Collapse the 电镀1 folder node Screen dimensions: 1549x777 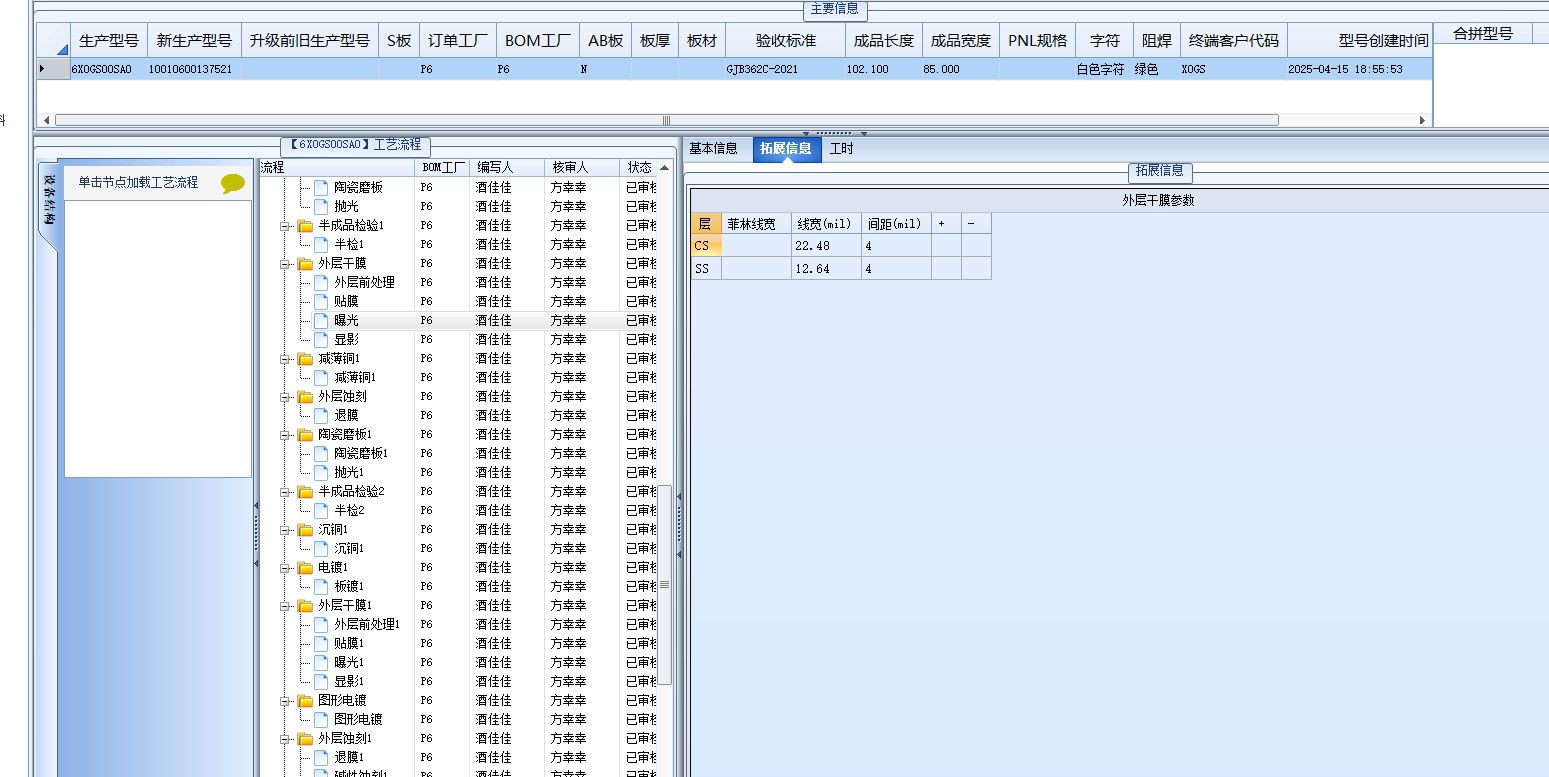(x=285, y=568)
